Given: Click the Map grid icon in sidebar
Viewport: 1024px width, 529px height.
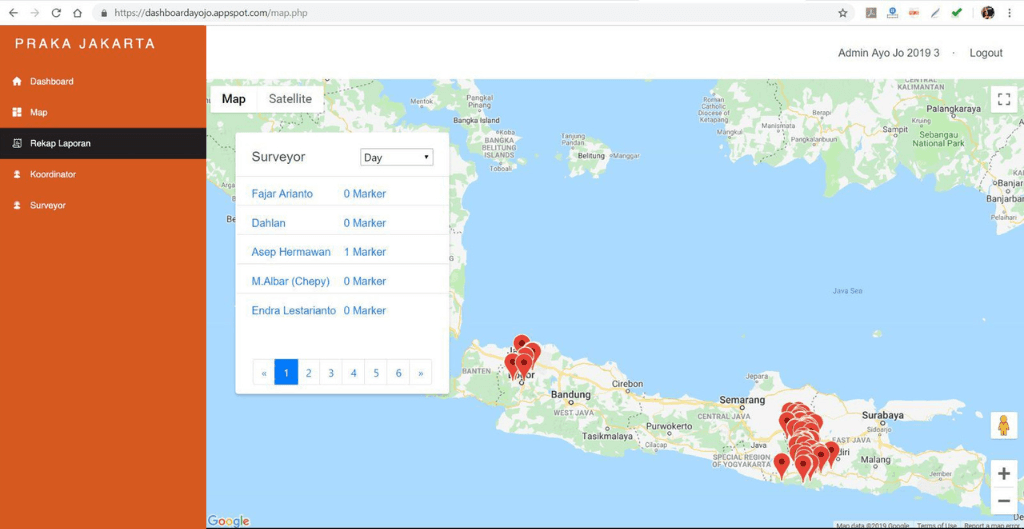Looking at the screenshot, I should tap(17, 112).
